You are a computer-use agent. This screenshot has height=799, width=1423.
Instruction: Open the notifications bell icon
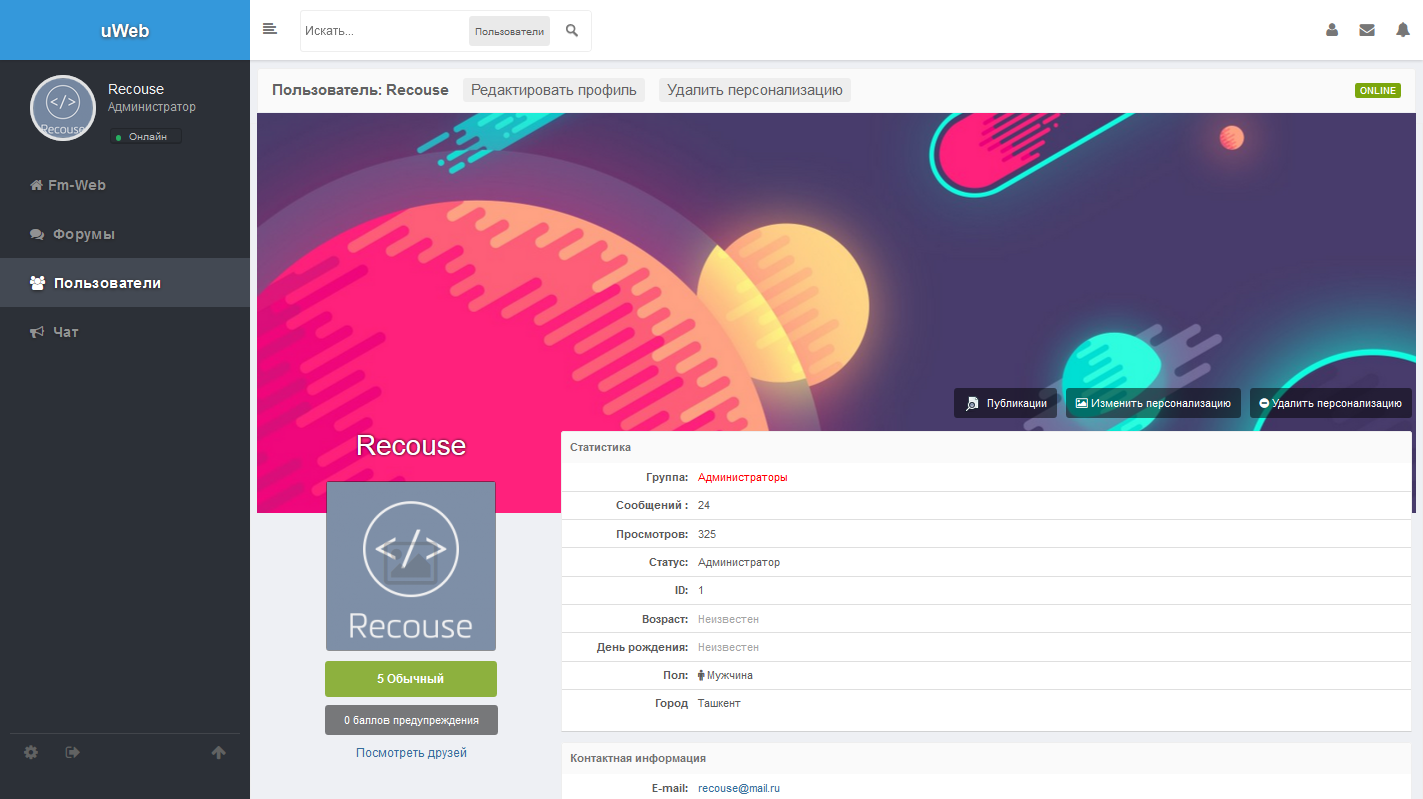point(1402,30)
